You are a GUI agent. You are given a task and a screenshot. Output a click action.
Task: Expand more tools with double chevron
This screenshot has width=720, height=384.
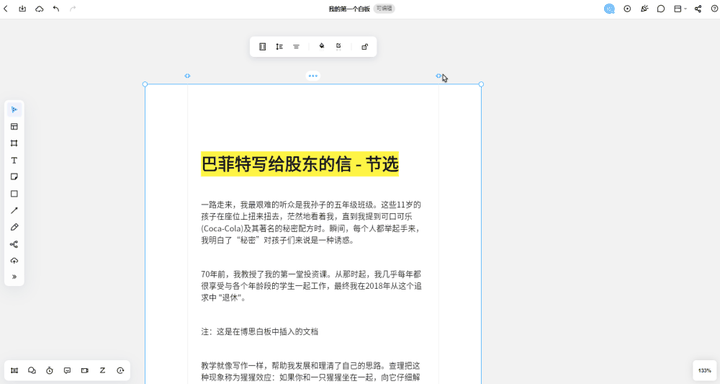coord(14,277)
